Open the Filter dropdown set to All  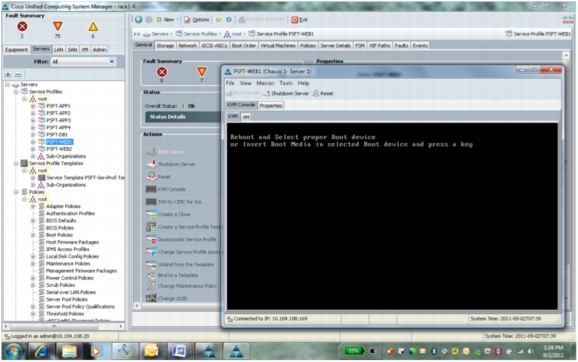pos(83,62)
